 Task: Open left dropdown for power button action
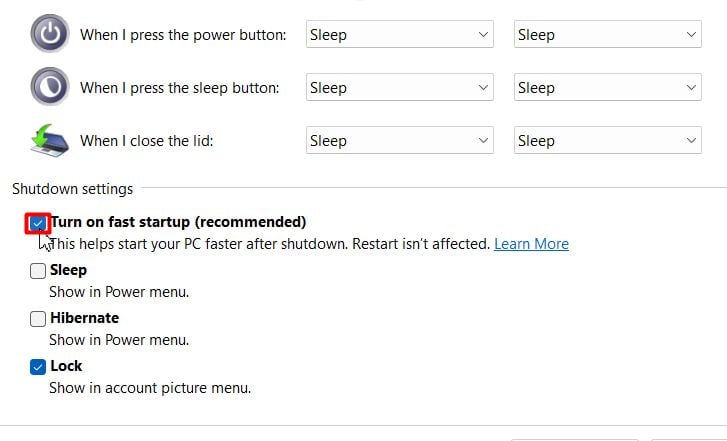[x=400, y=34]
